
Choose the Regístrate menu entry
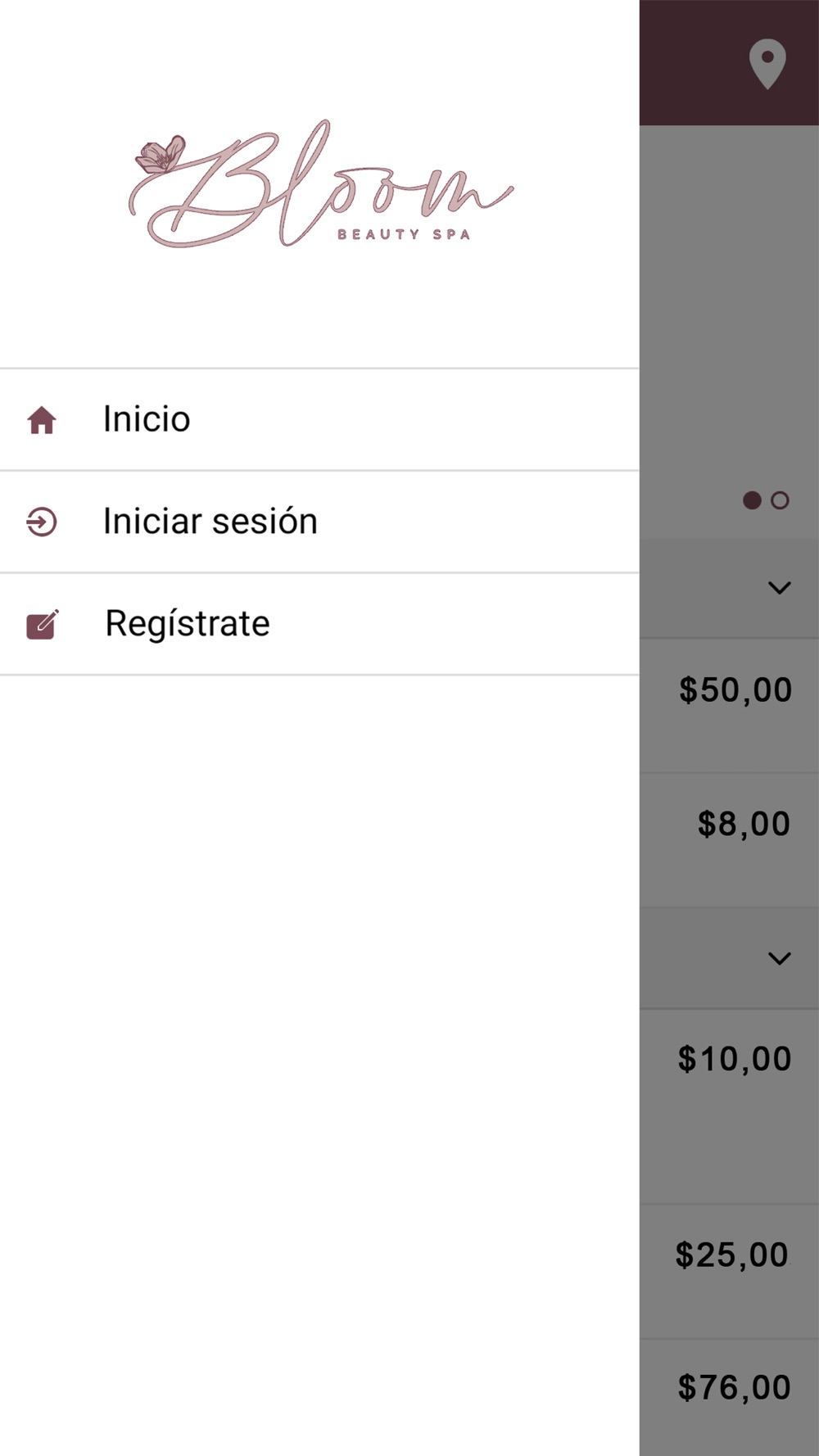pos(188,624)
